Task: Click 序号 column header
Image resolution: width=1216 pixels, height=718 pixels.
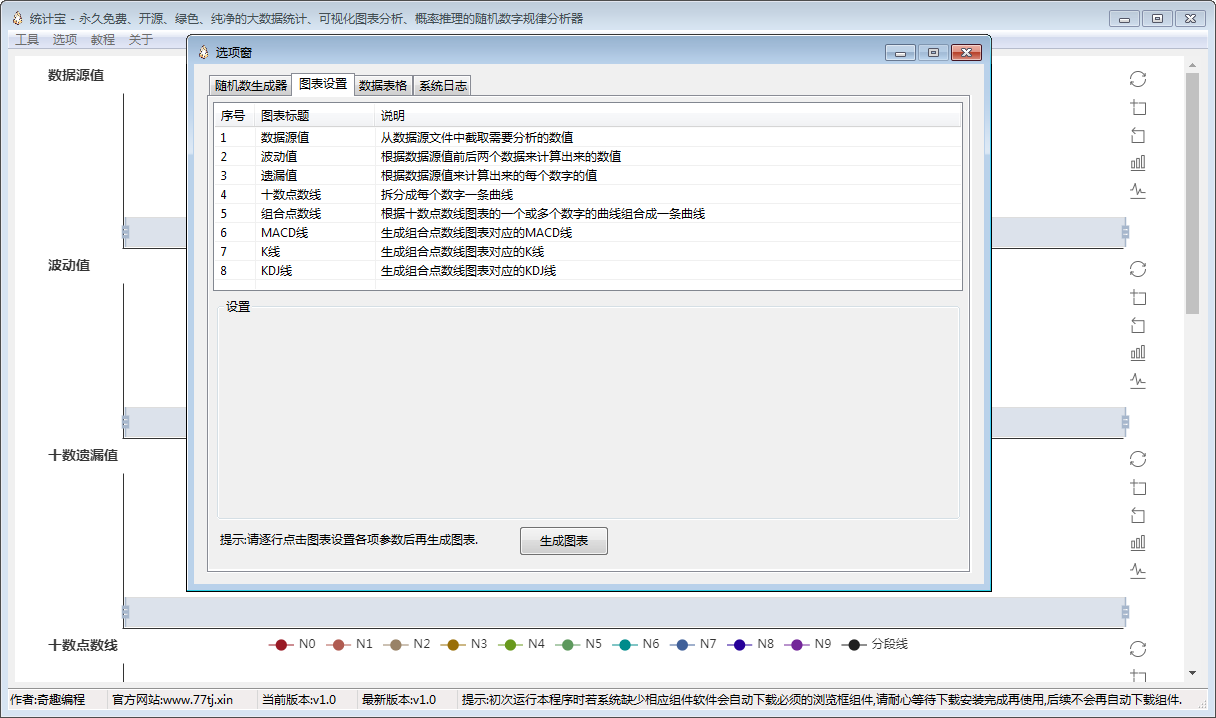Action: 235,116
